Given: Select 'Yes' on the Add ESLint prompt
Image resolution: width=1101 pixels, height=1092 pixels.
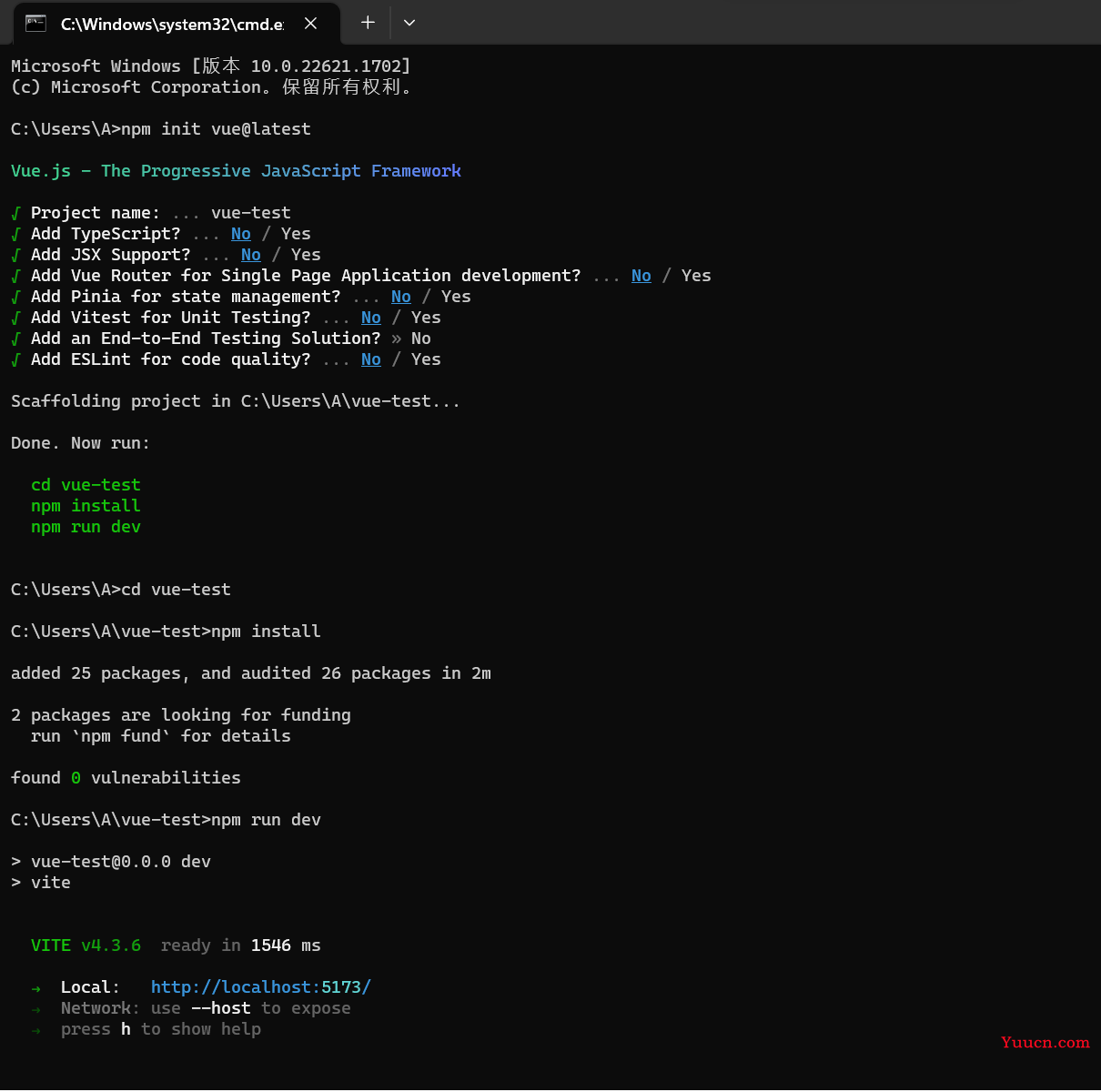Looking at the screenshot, I should point(426,359).
